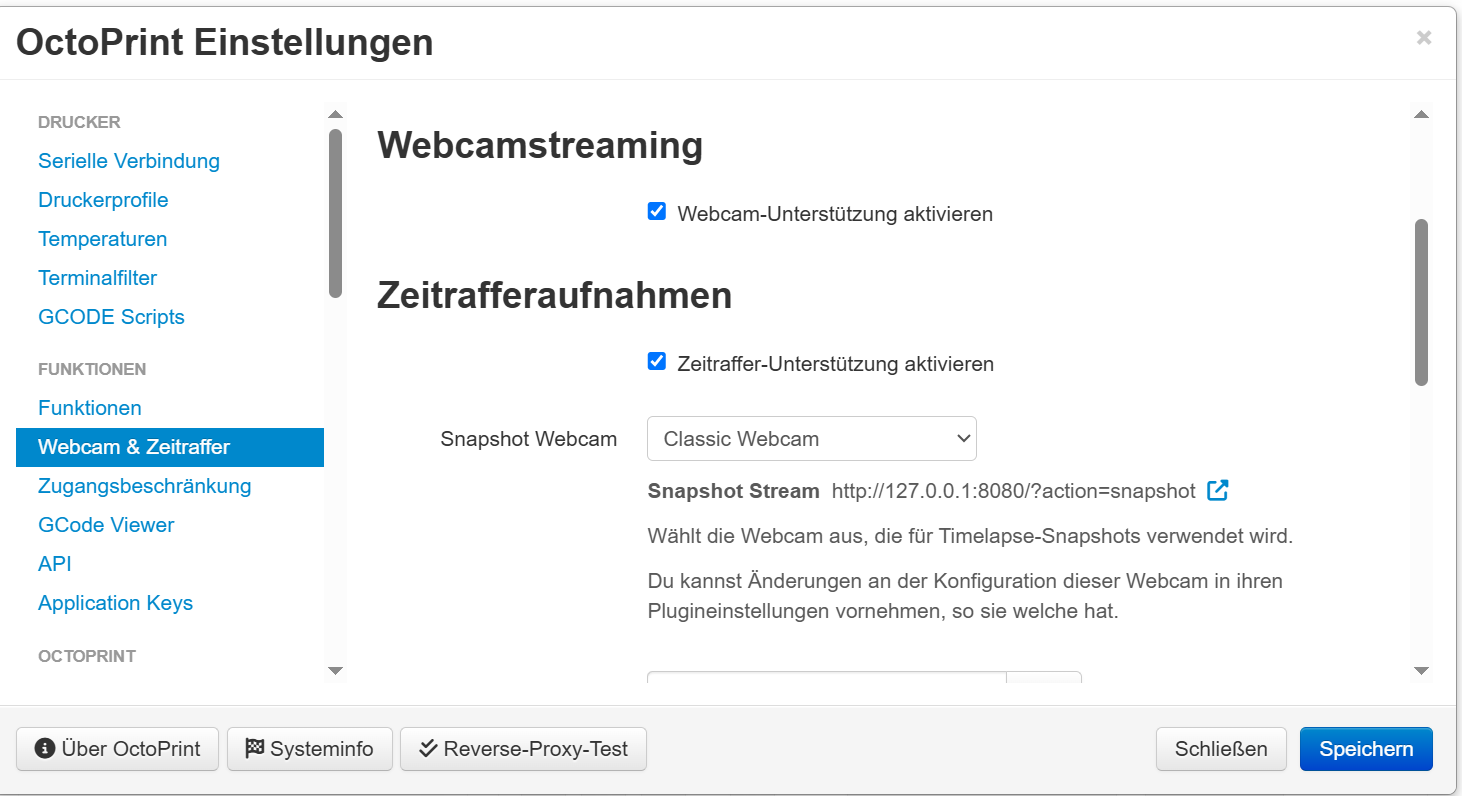The width and height of the screenshot is (1462, 796).
Task: Click Schließen to close settings
Action: tap(1221, 749)
